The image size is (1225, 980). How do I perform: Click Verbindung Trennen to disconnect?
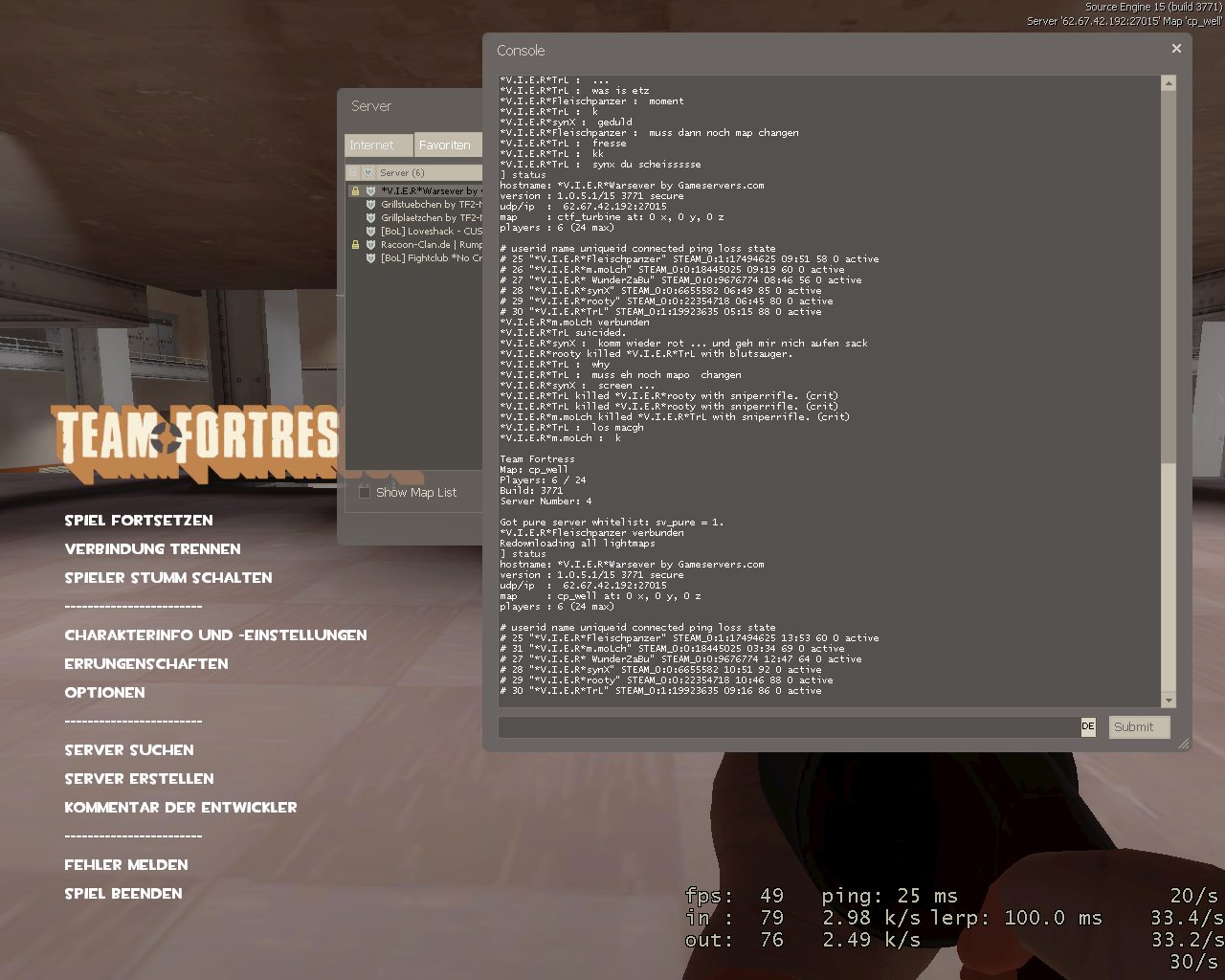click(152, 548)
